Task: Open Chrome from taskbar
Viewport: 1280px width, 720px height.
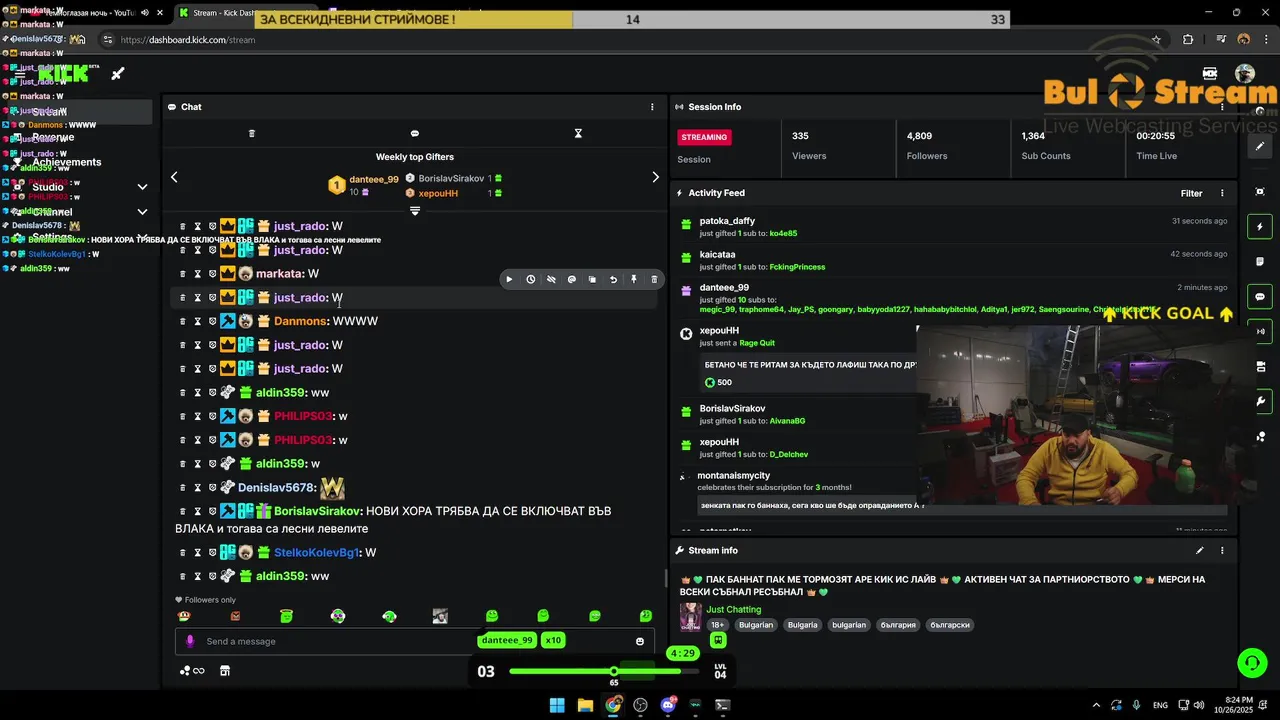Action: [613, 705]
